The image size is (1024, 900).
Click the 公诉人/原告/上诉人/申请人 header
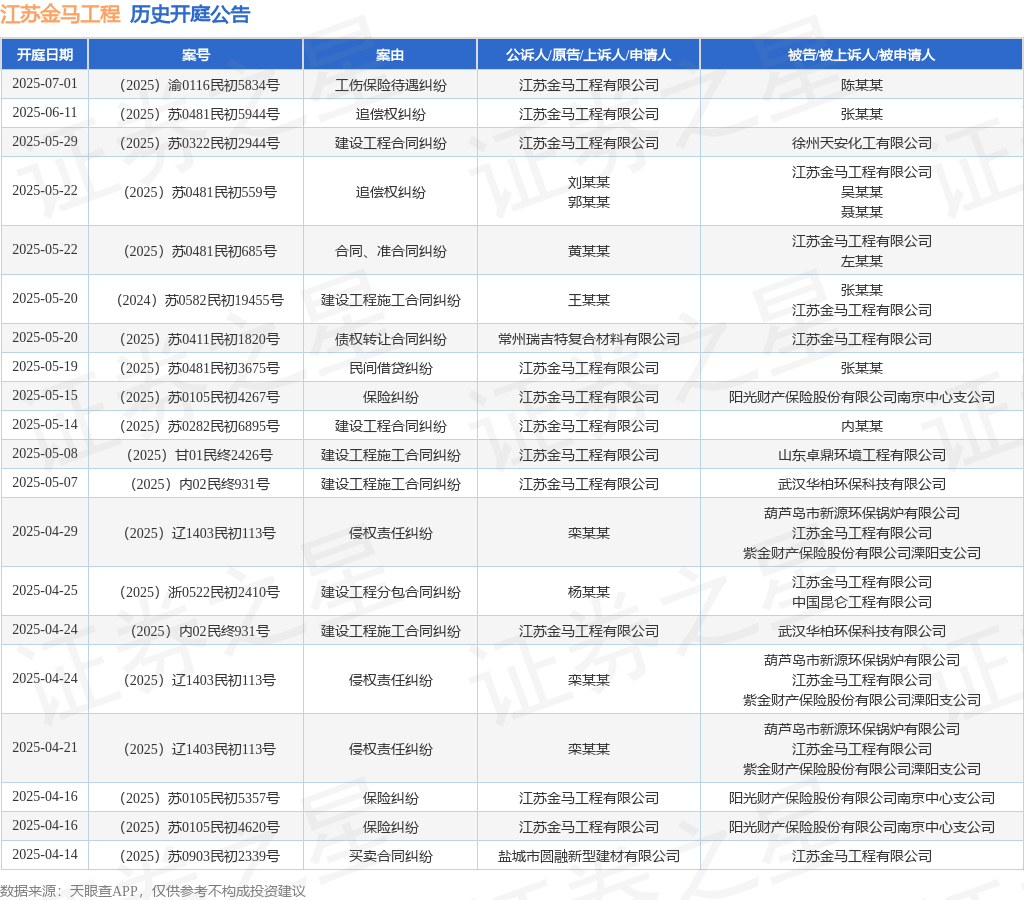588,55
